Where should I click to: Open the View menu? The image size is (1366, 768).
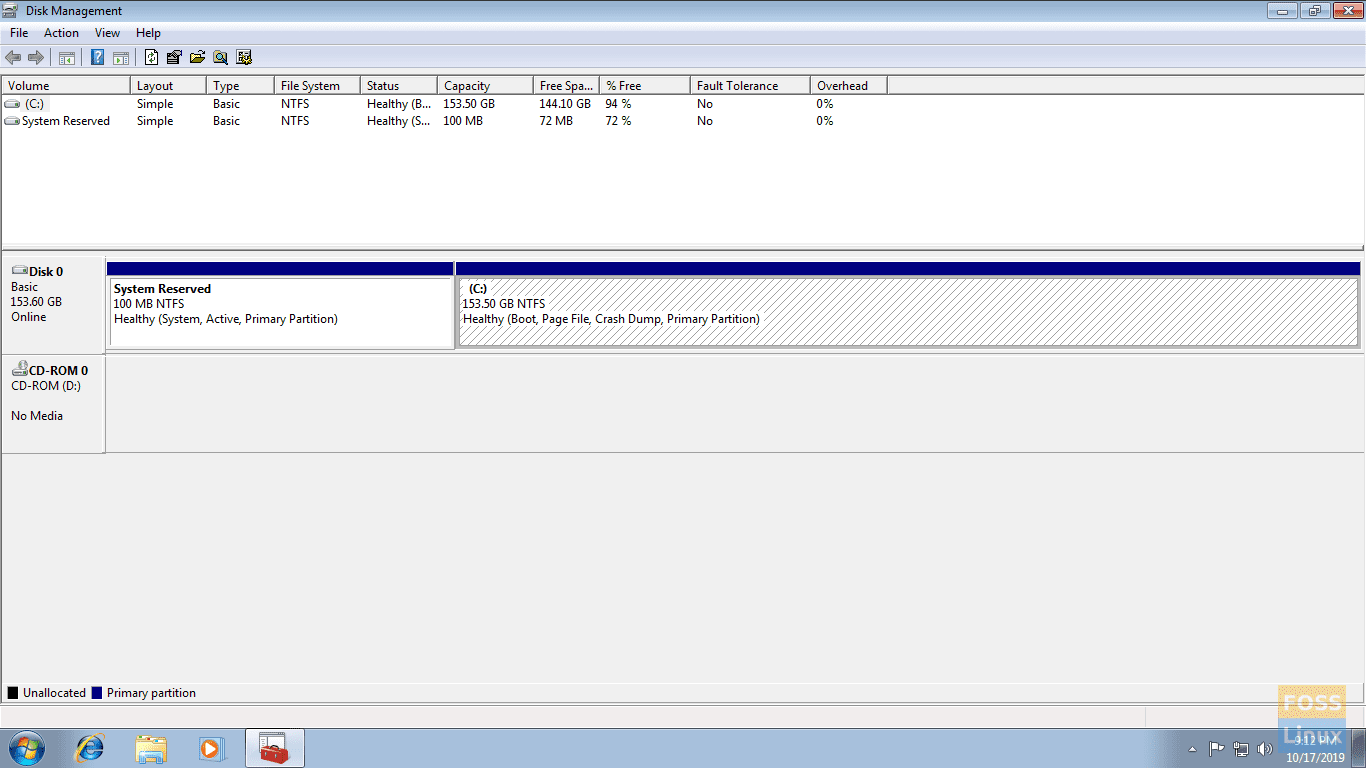(x=107, y=32)
